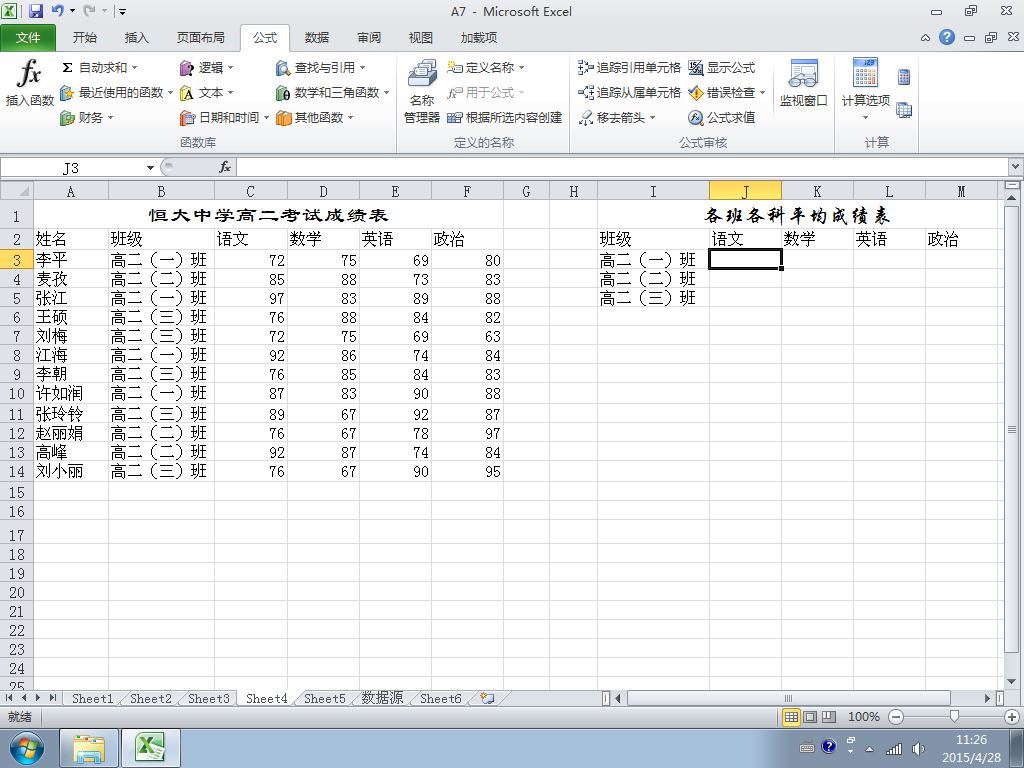Open the Watch Window (监视窗口)
1024x768 pixels.
tap(803, 83)
